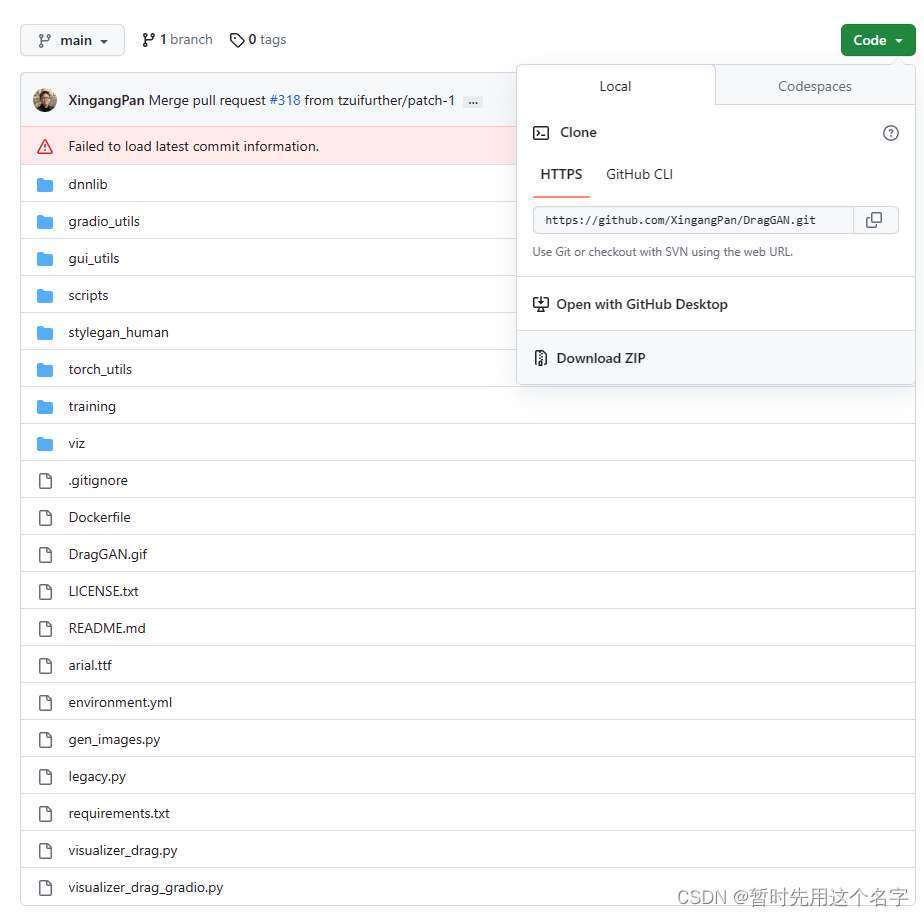Click the folder icon next to gui_utils
The height and width of the screenshot is (916, 924).
coord(45,259)
